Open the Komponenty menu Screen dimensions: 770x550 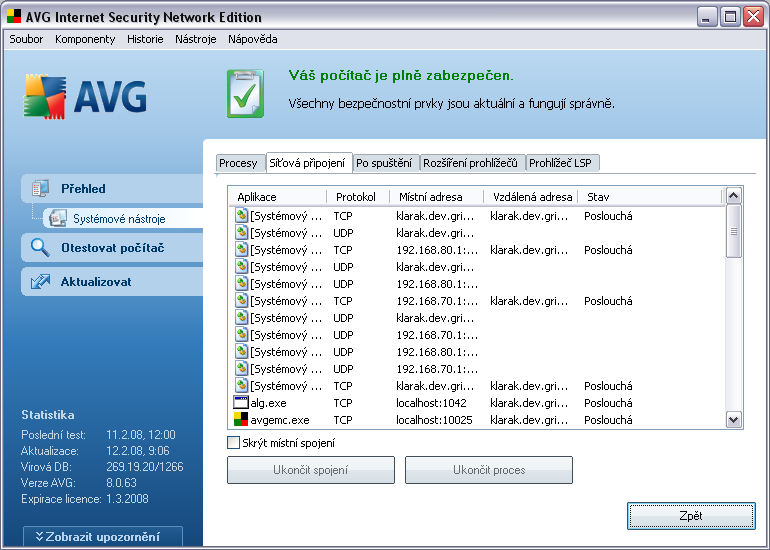pyautogui.click(x=85, y=39)
